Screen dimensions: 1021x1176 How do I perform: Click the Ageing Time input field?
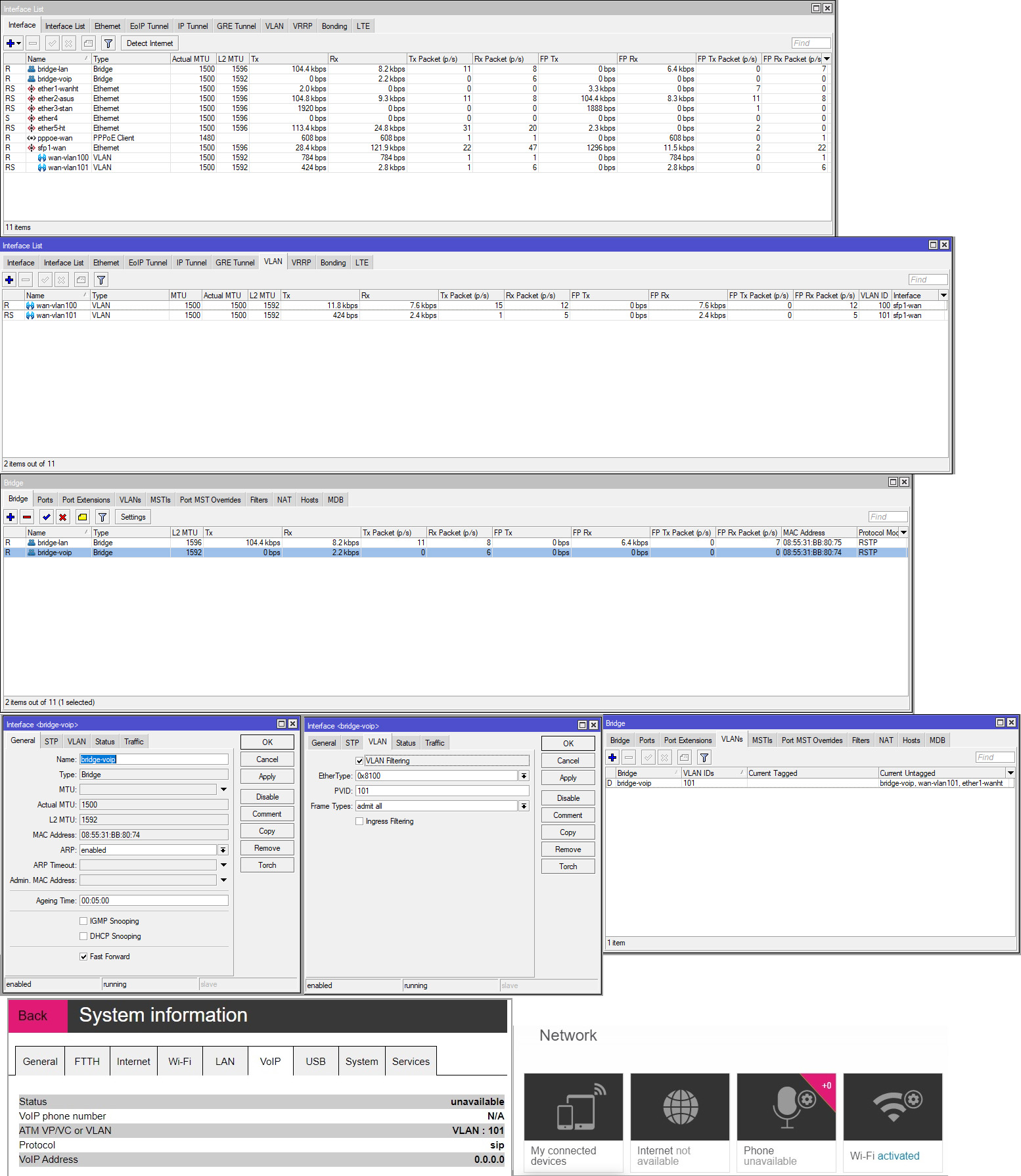[154, 901]
